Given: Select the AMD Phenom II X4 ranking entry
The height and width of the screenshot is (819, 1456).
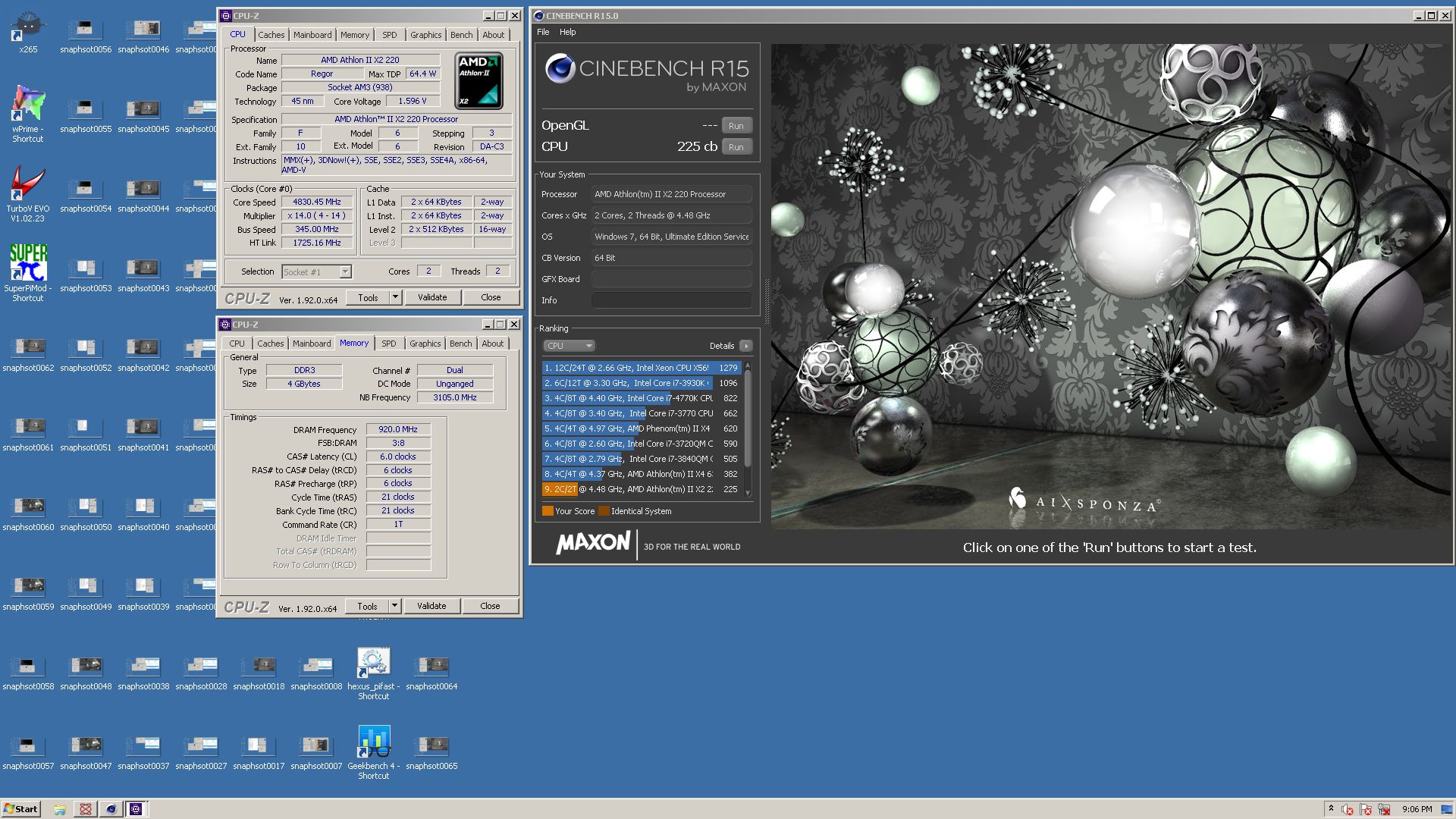Looking at the screenshot, I should [641, 428].
